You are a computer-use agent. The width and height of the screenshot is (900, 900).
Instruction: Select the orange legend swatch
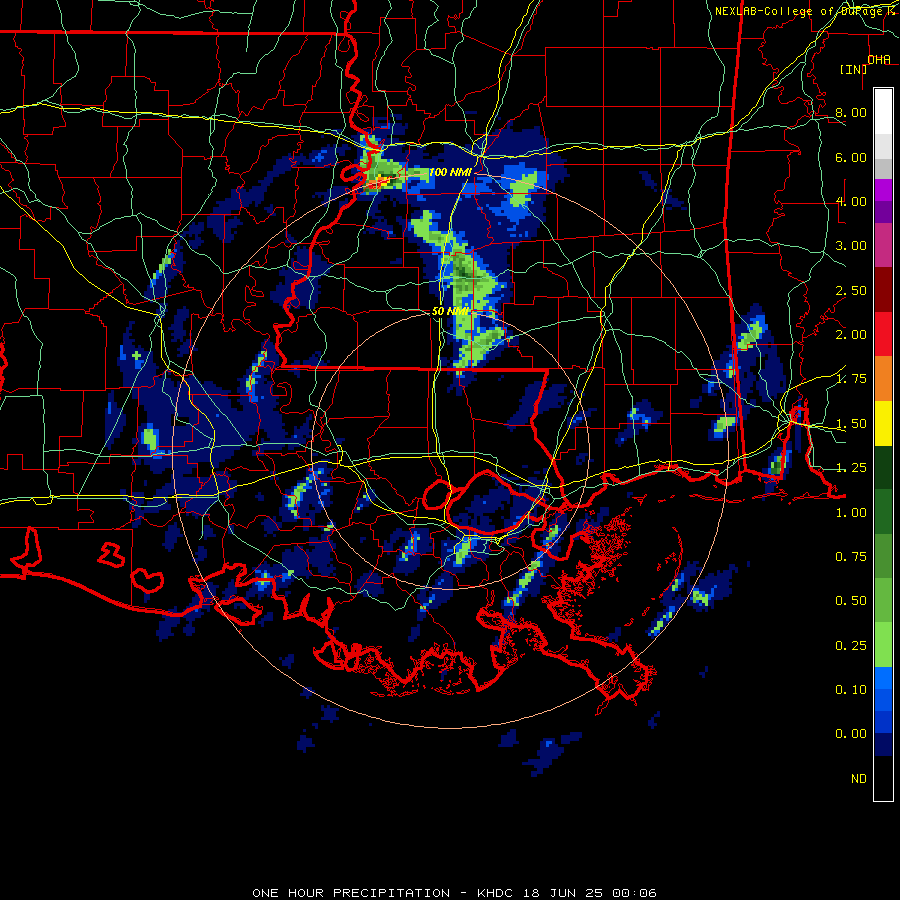pos(883,379)
